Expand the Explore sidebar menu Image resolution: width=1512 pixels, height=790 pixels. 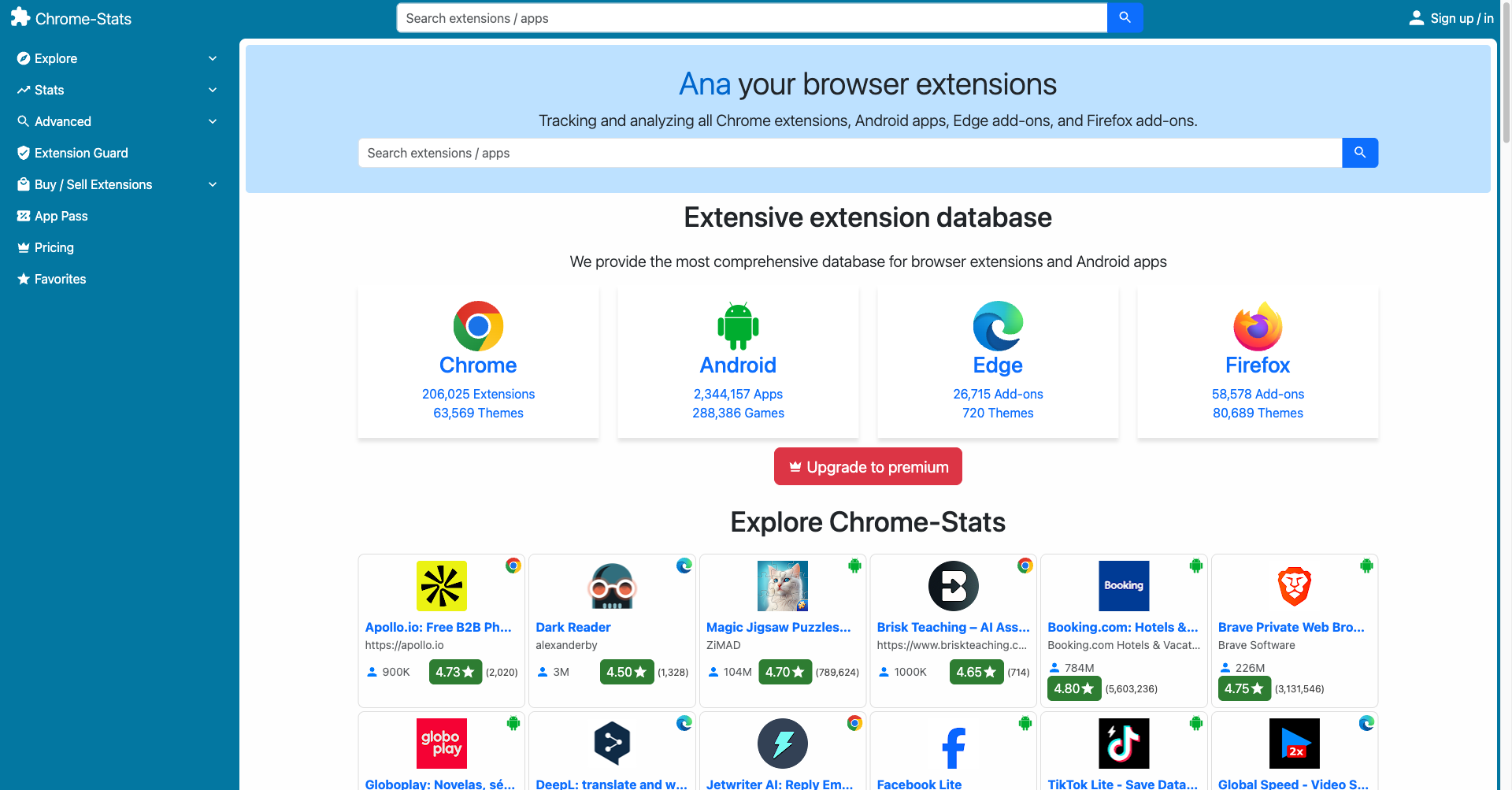[x=213, y=58]
